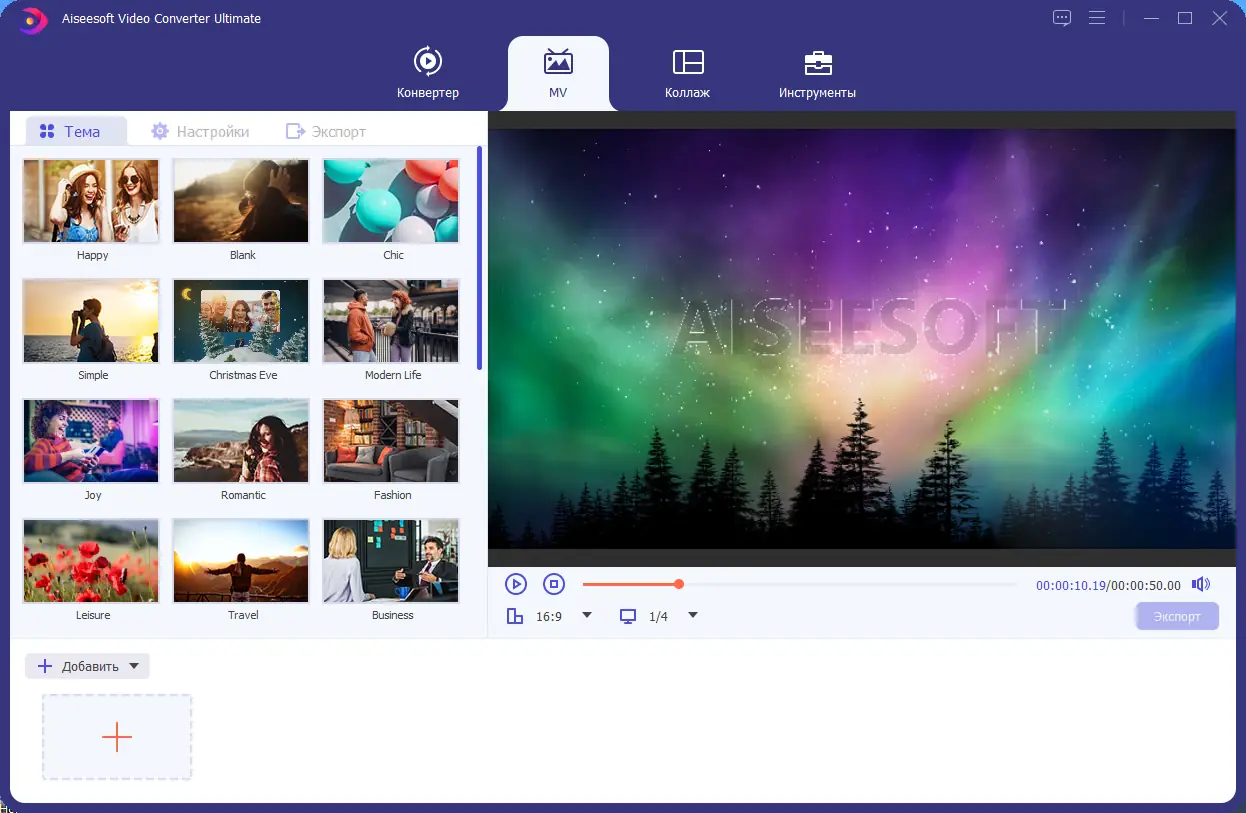
Task: Select the Chic theme thumbnail
Action: 391,201
